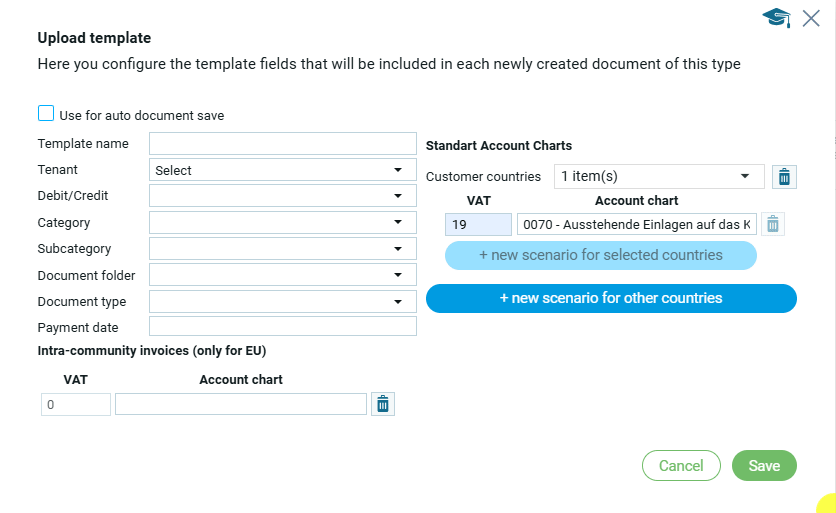Open the Category dropdown
Image resolution: width=836 pixels, height=513 pixels.
click(x=282, y=223)
